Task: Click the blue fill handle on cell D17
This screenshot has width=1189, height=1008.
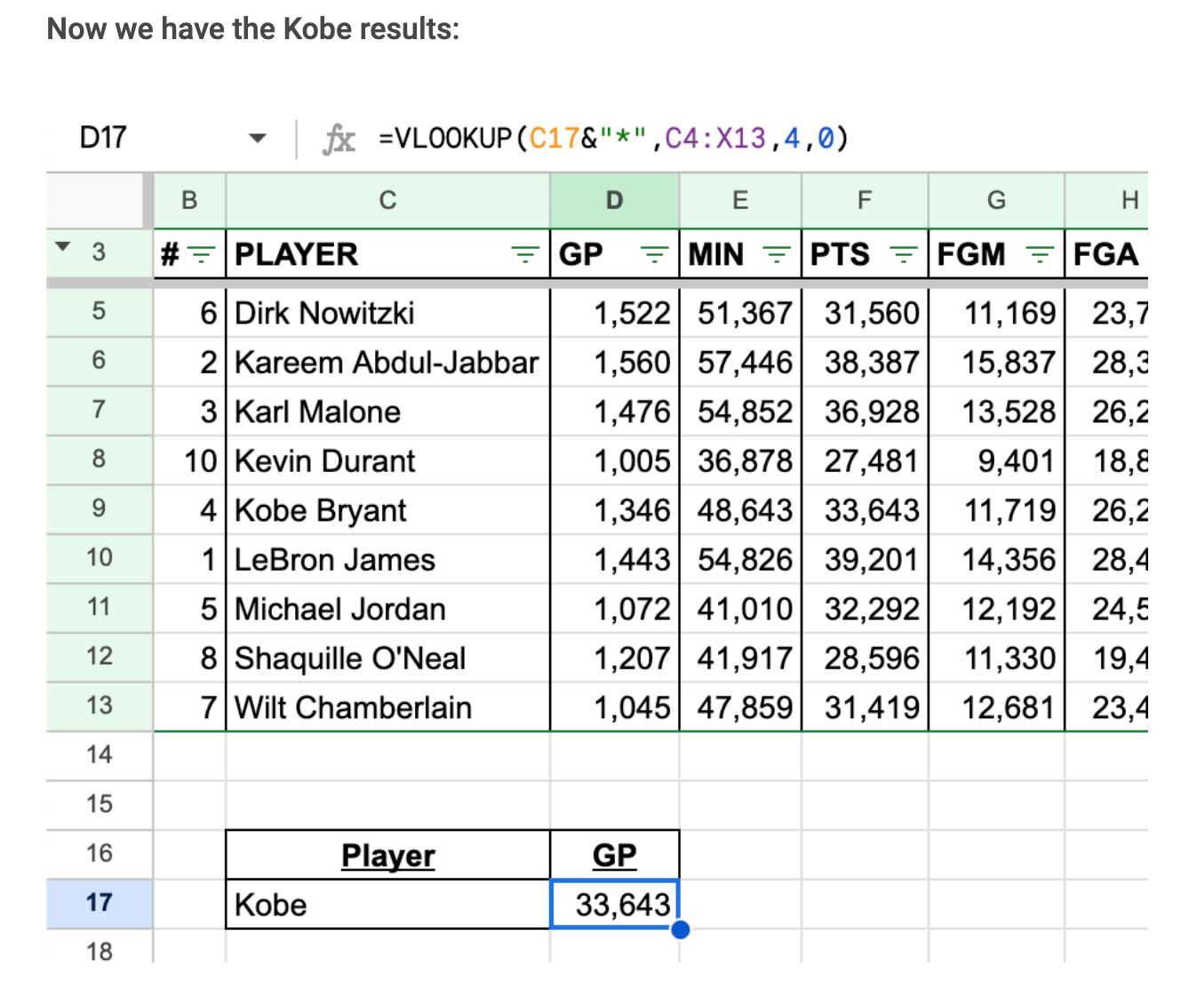Action: click(x=681, y=930)
